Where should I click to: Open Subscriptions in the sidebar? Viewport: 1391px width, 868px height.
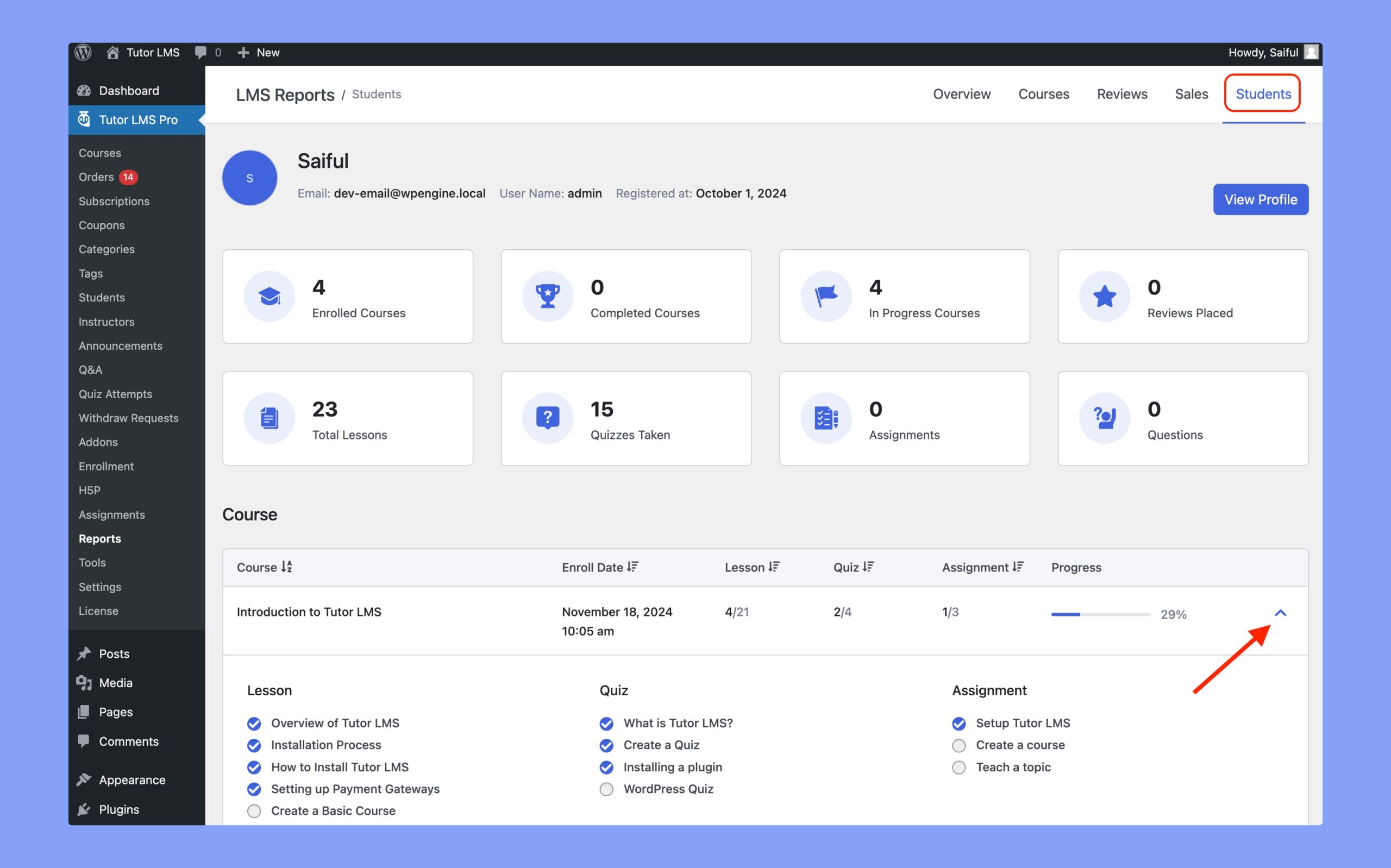coord(114,201)
